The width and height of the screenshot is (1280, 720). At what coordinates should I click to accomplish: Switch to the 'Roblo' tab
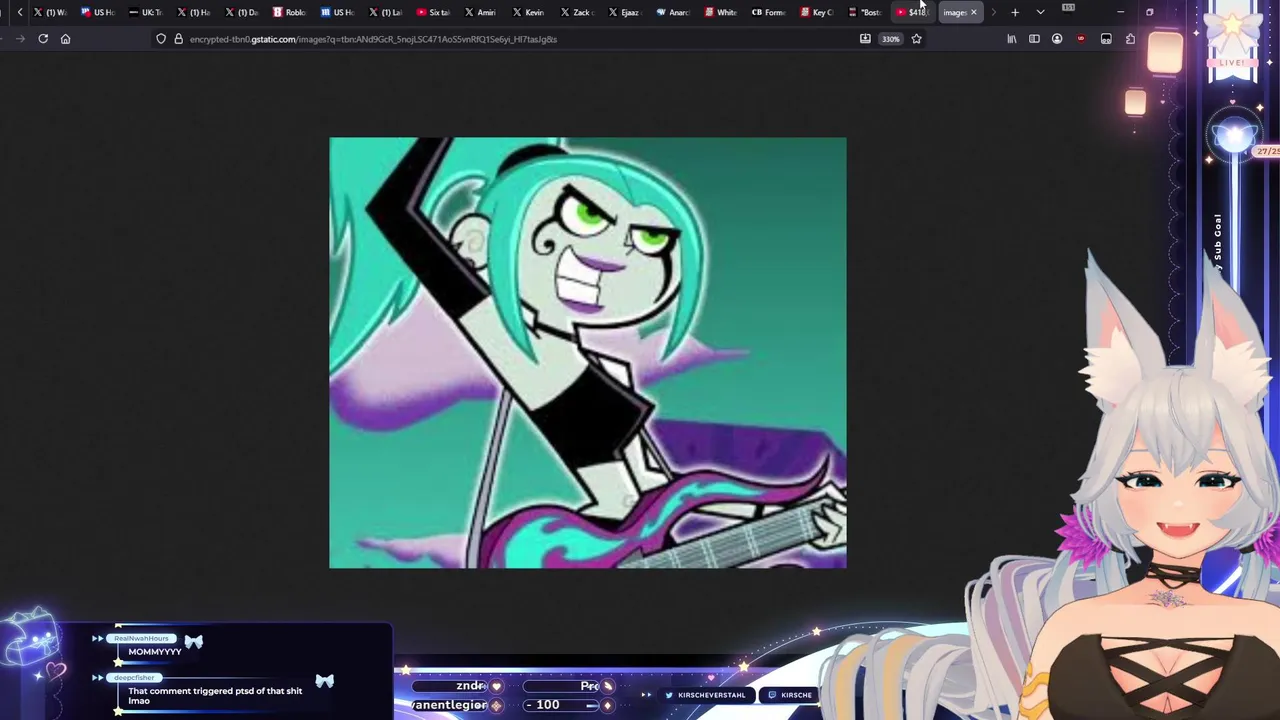[290, 12]
